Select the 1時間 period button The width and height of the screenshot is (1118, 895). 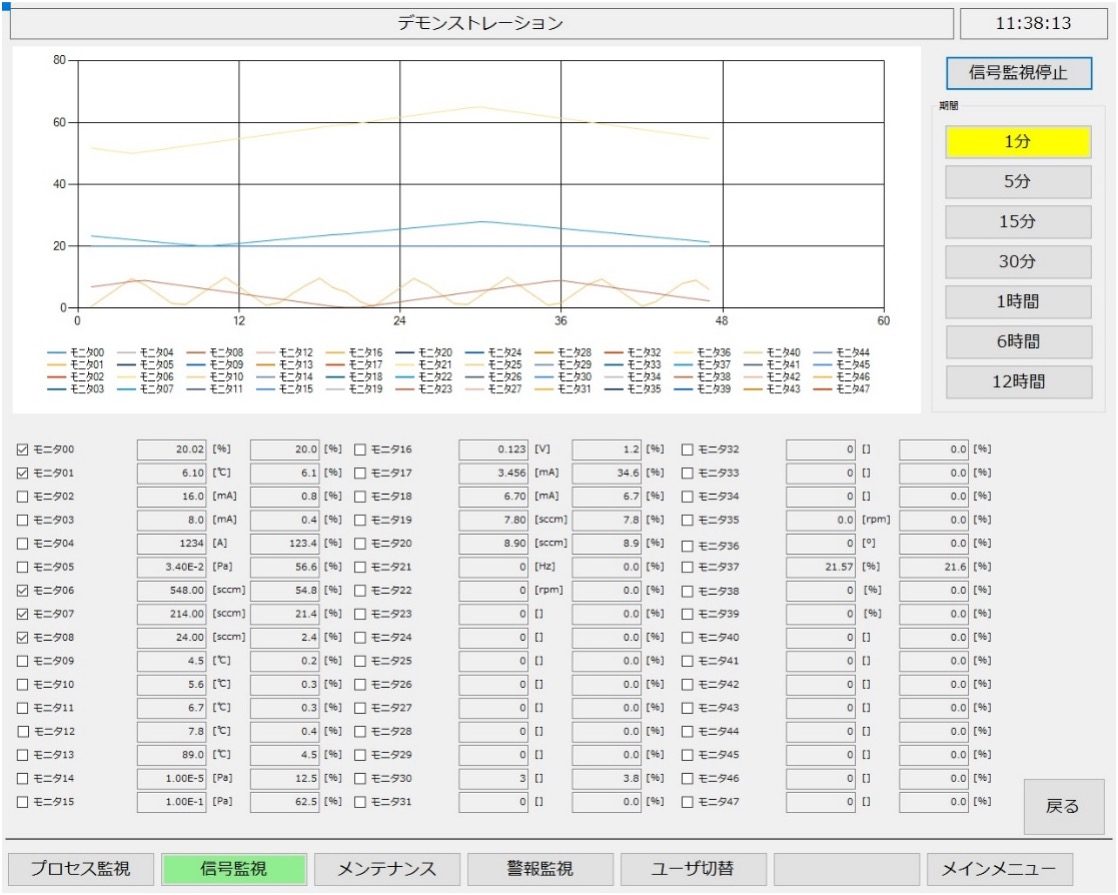[x=1018, y=301]
